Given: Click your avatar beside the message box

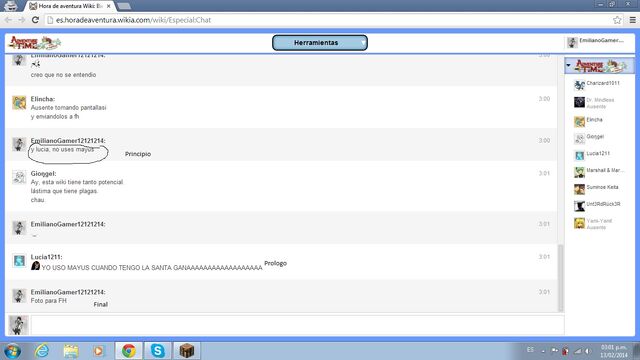Looking at the screenshot, I should coord(18,325).
